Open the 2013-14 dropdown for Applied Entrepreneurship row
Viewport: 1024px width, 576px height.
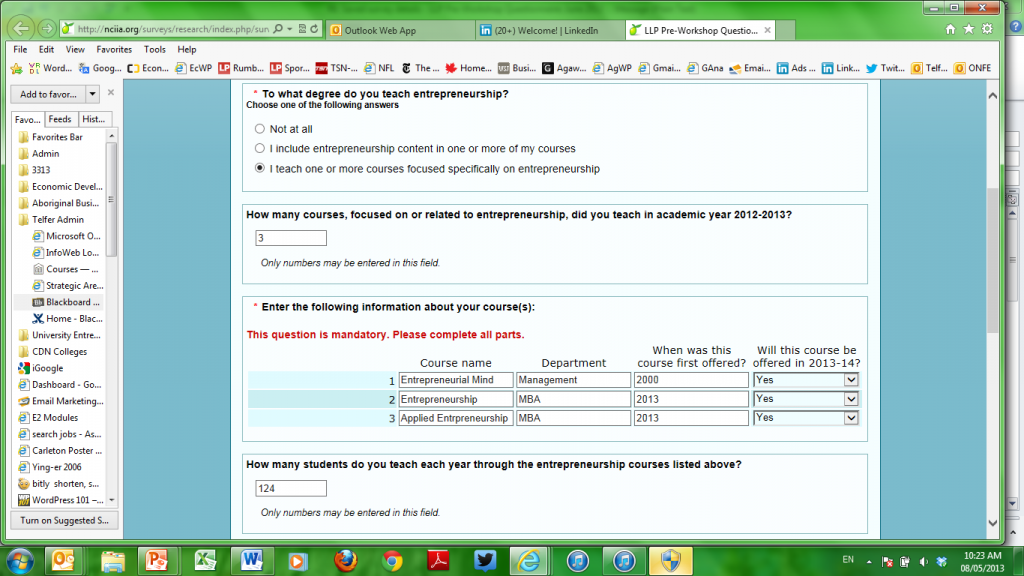(851, 418)
